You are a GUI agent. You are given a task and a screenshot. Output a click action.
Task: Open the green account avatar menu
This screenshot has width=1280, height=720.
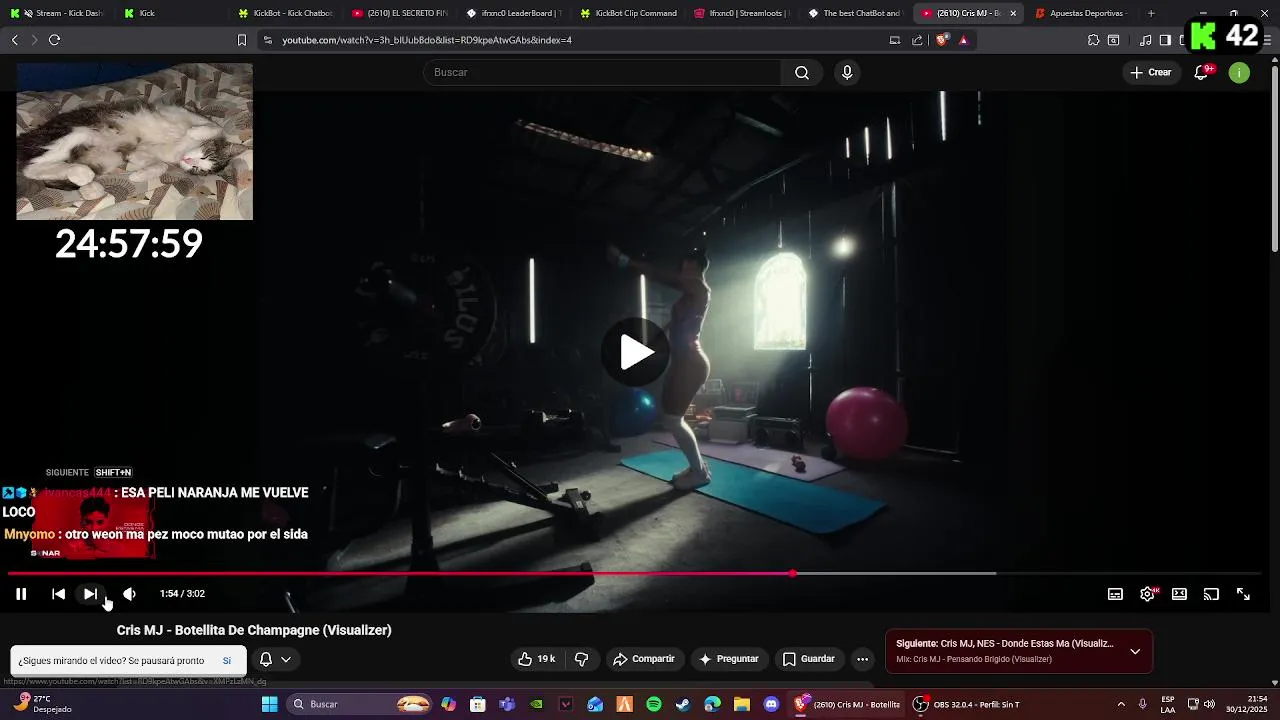tap(1239, 72)
